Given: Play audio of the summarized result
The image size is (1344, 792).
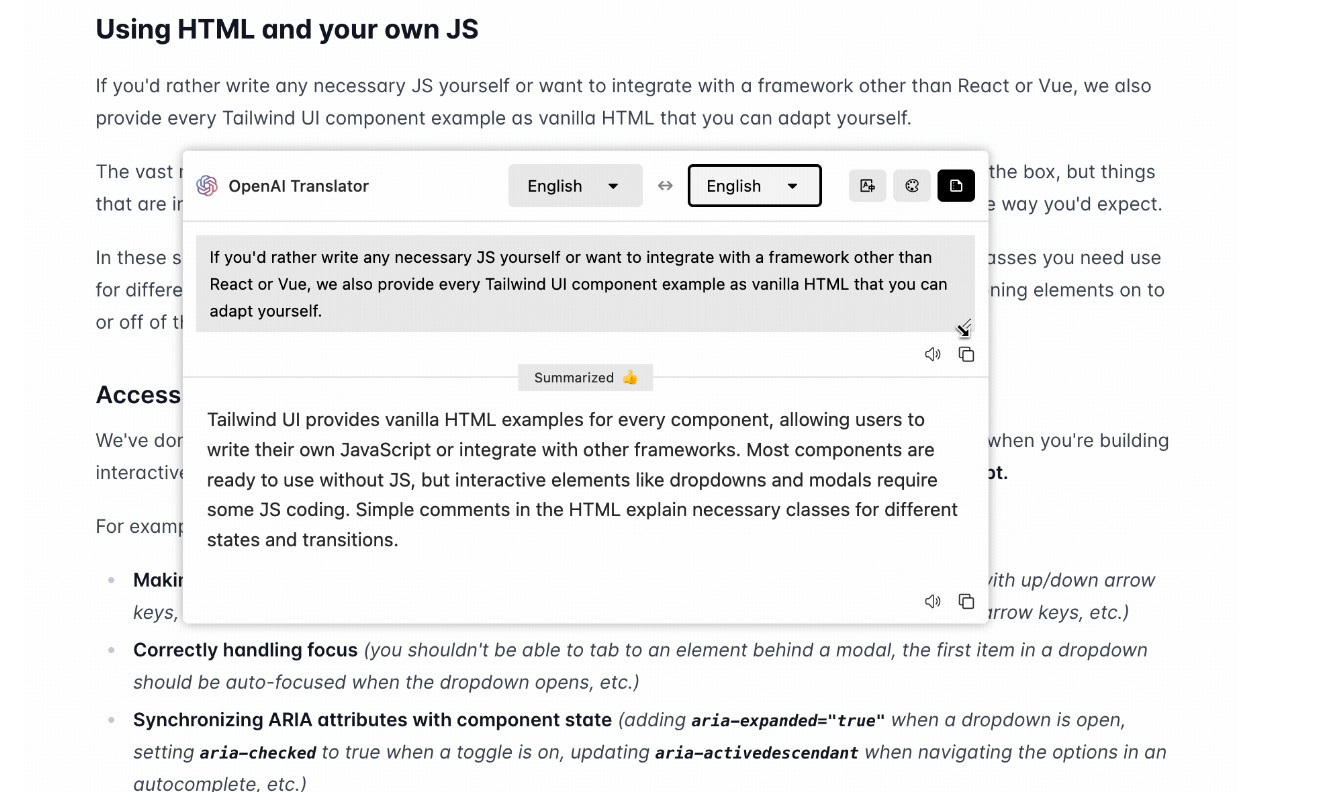Looking at the screenshot, I should (x=933, y=601).
